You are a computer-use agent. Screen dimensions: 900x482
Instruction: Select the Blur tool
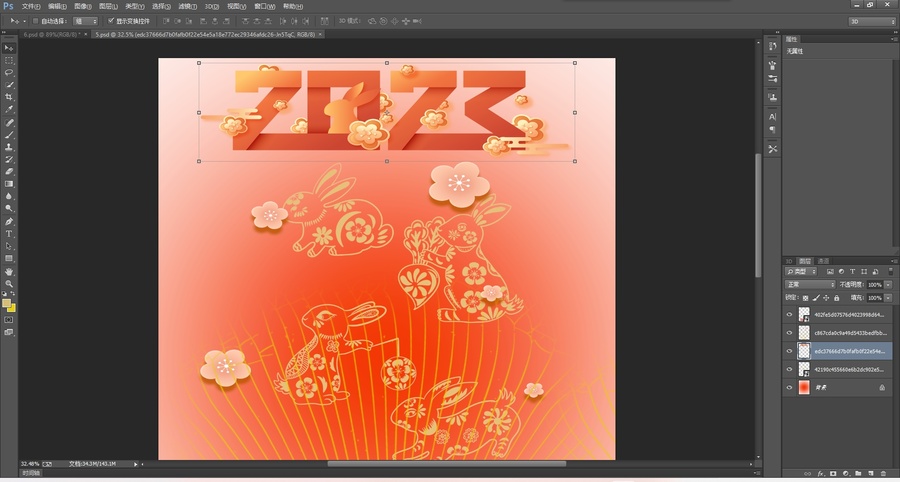[9, 196]
